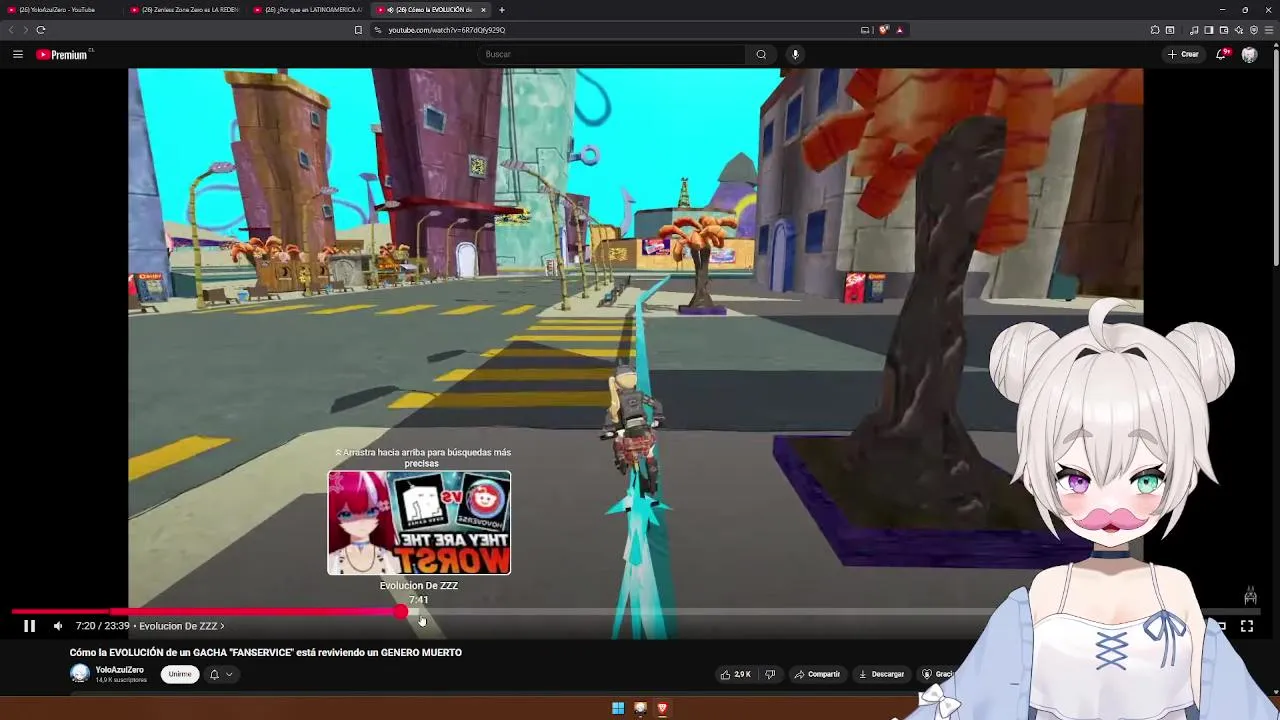Open the Brave playlist music note icon
The image size is (1280, 720).
[x=1194, y=30]
